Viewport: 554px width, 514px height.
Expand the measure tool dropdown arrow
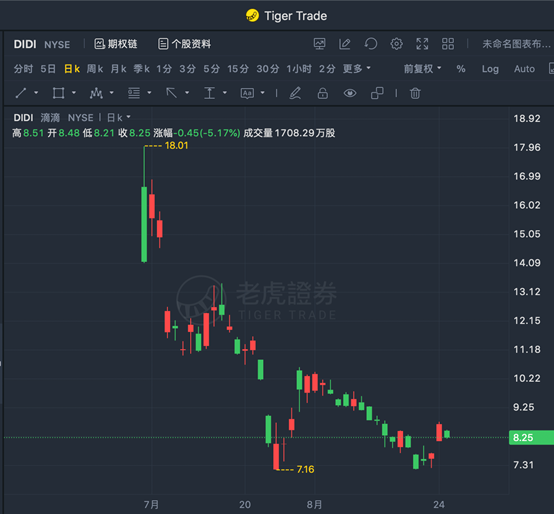pyautogui.click(x=225, y=93)
